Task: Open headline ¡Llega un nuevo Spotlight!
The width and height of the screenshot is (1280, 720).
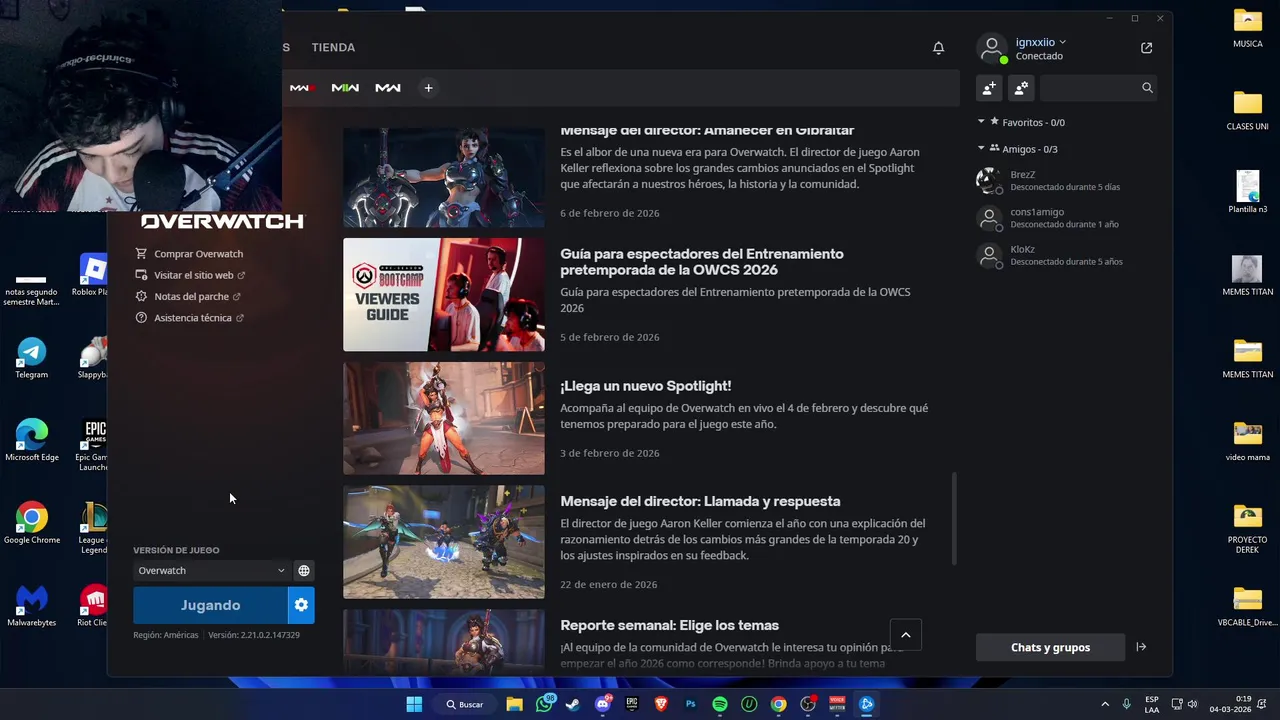Action: tap(646, 386)
